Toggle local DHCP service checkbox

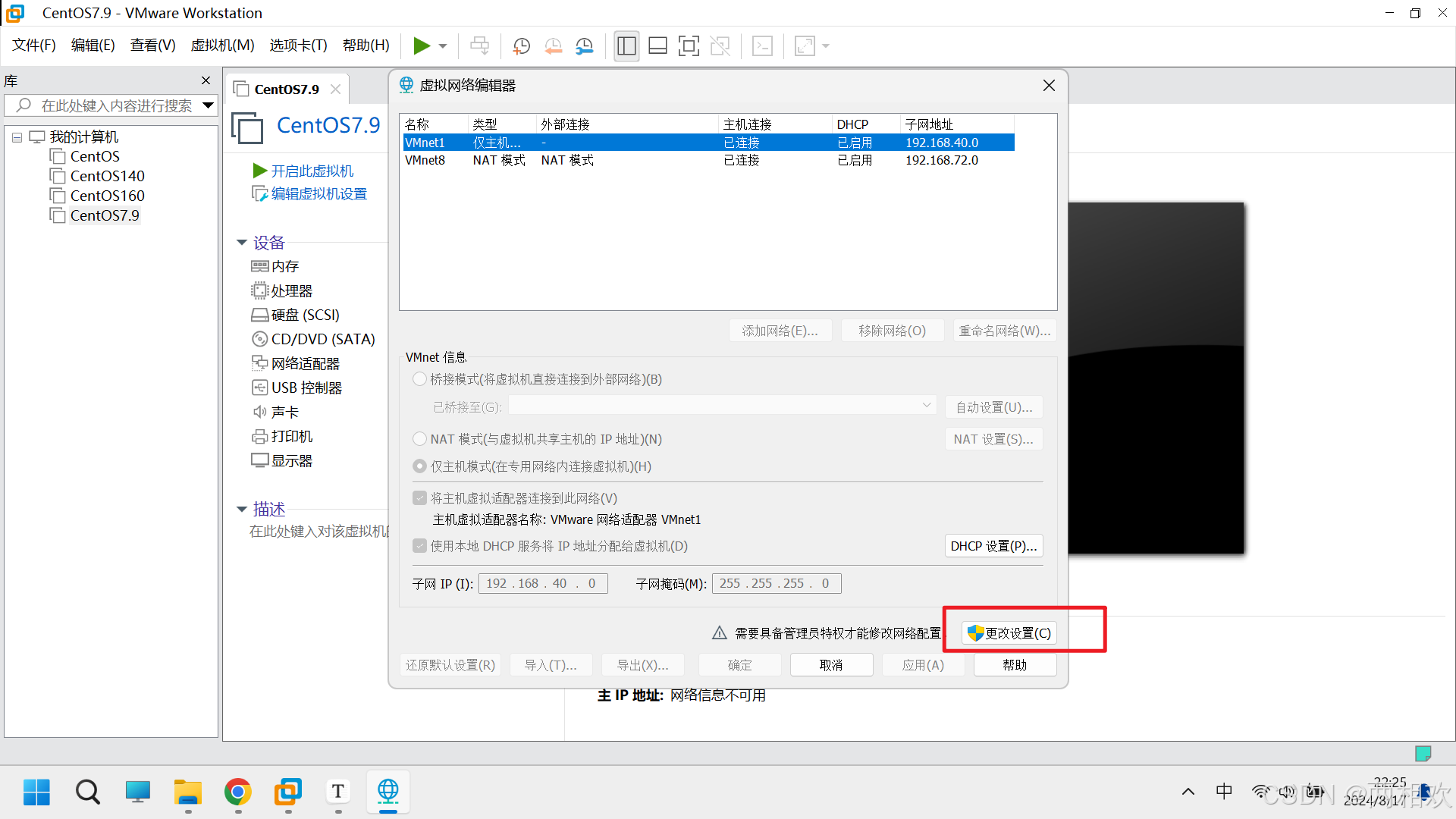click(419, 546)
